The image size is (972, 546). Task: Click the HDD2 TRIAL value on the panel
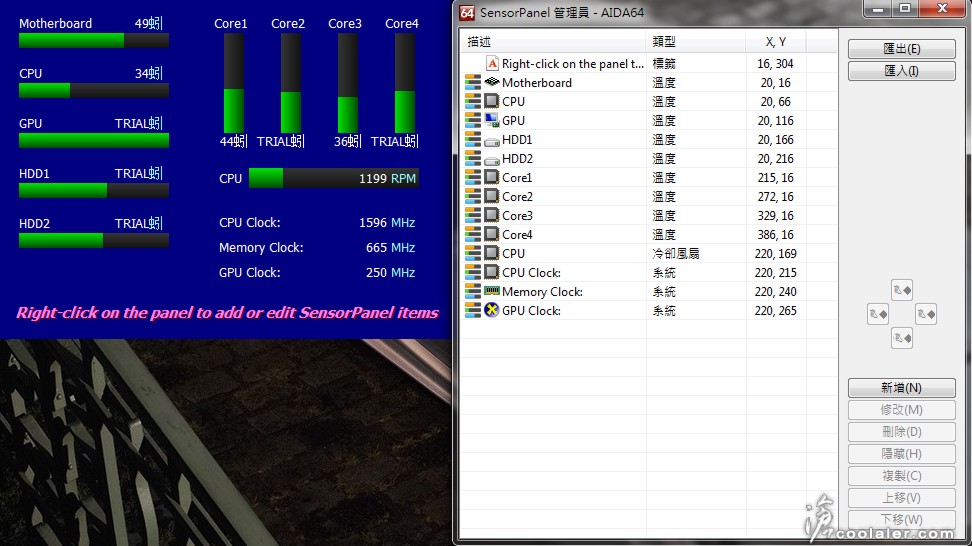pos(139,223)
